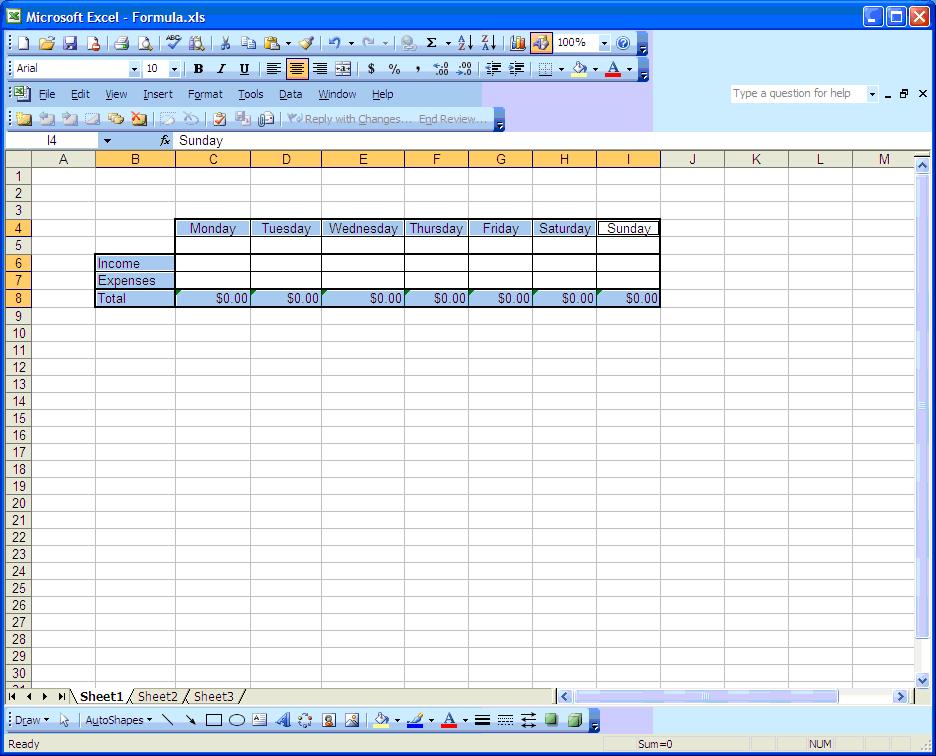Viewport: 936px width, 756px height.
Task: Apply red Font Color A on Formatting toolbar
Action: [x=613, y=69]
